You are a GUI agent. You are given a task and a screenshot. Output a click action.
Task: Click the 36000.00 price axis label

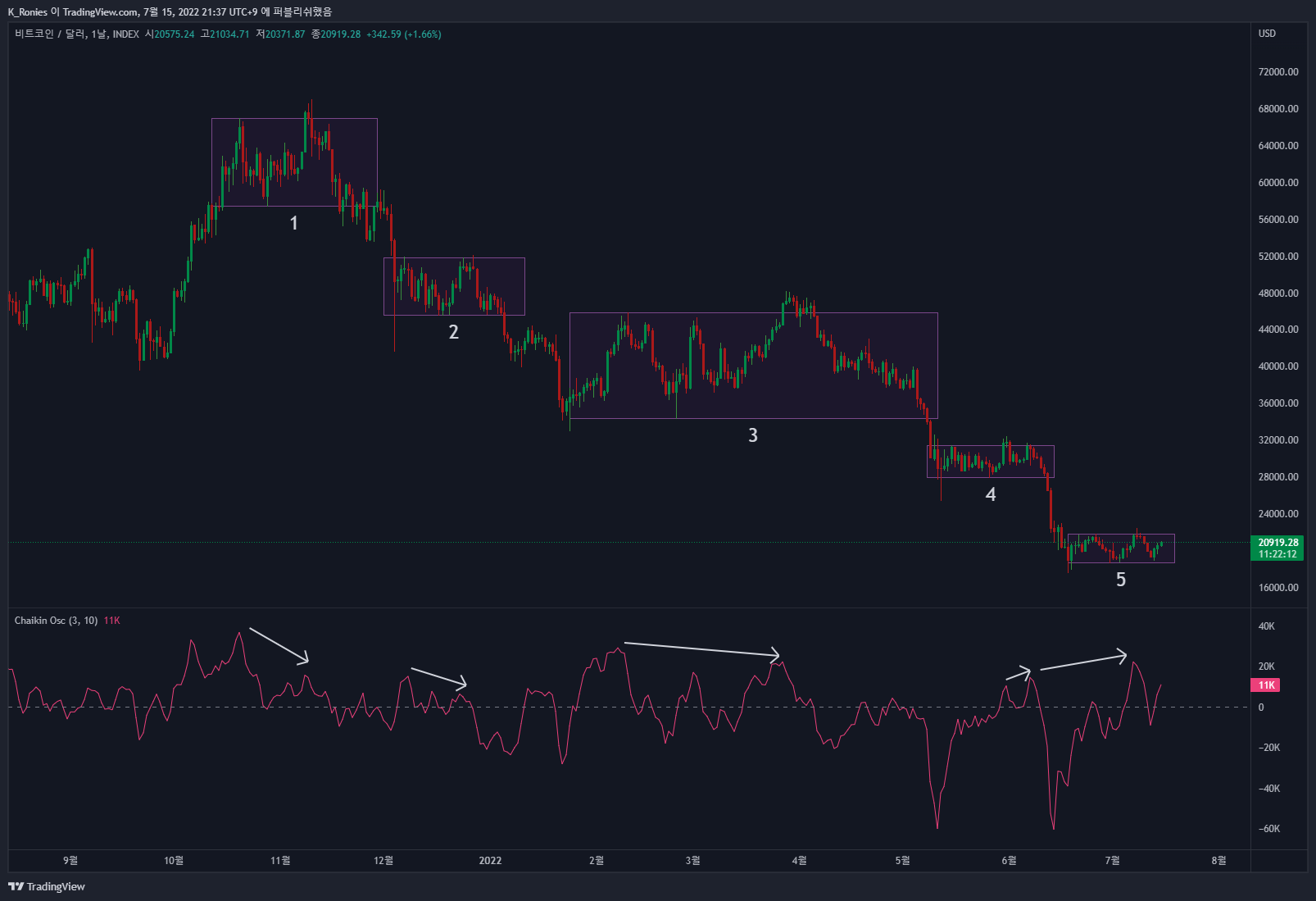(1278, 403)
